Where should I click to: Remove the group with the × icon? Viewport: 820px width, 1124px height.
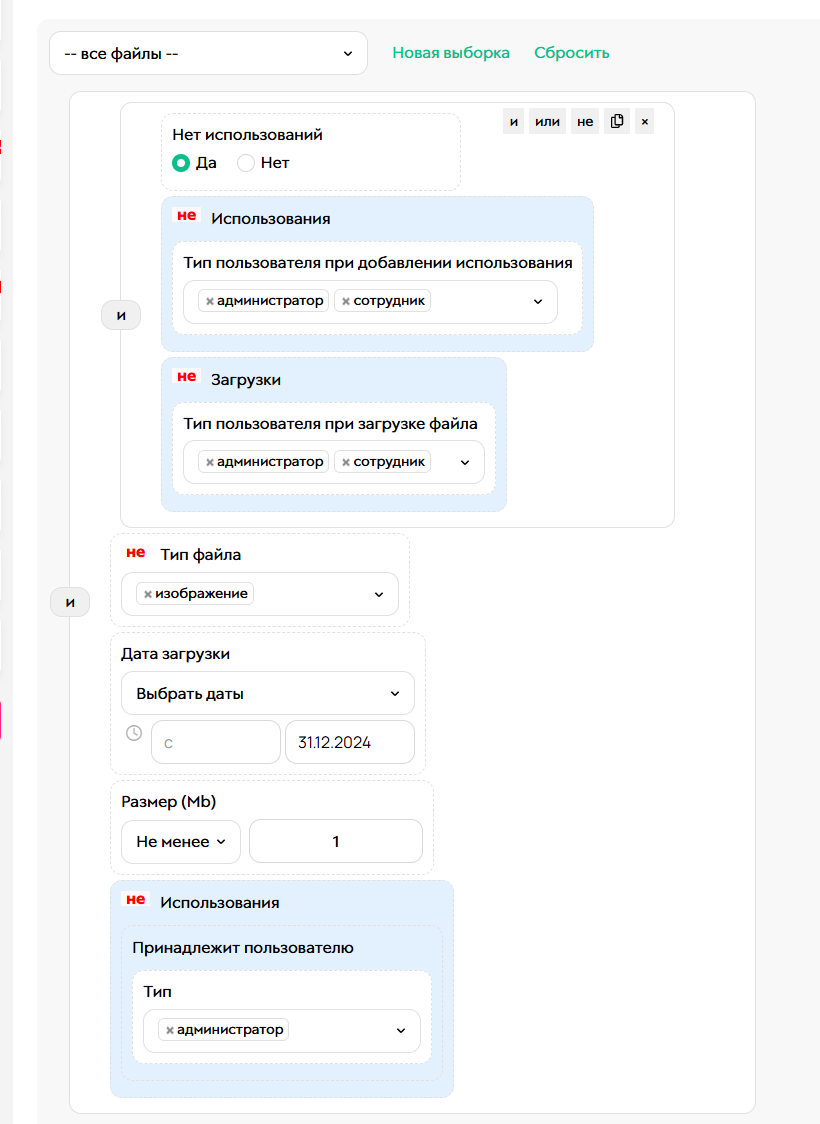pos(645,122)
